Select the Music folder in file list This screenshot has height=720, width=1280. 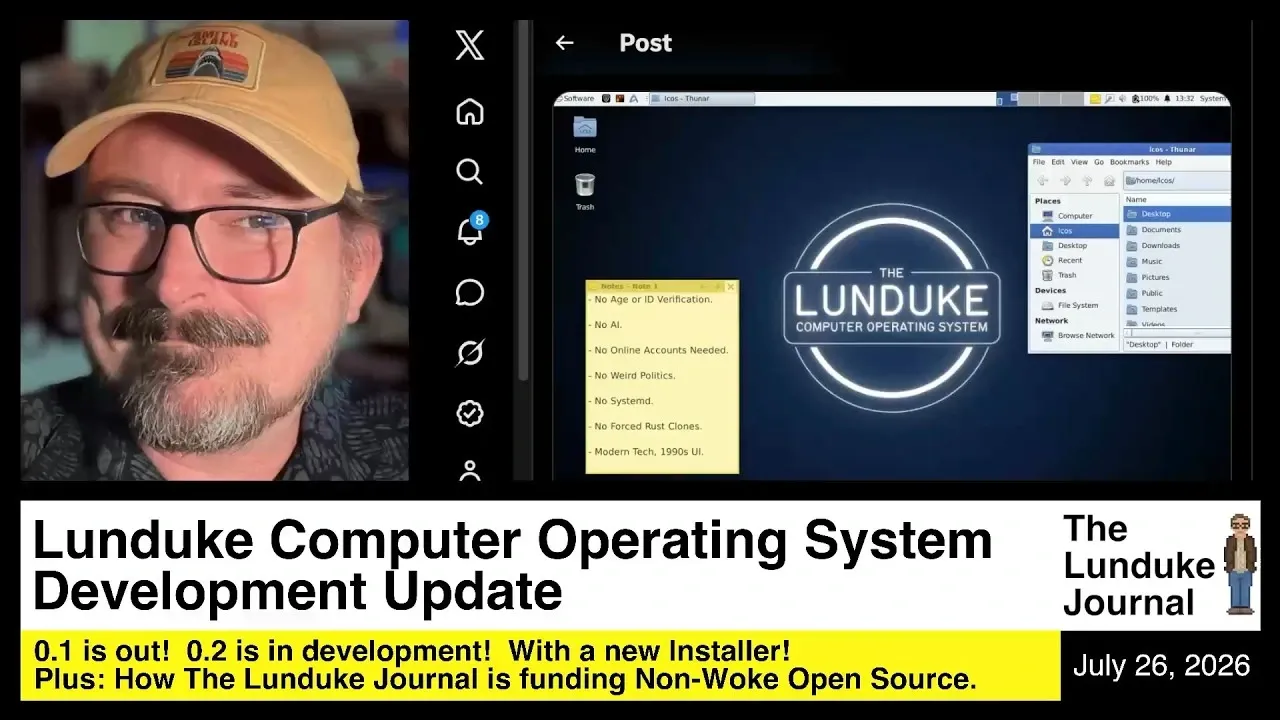click(x=1176, y=262)
